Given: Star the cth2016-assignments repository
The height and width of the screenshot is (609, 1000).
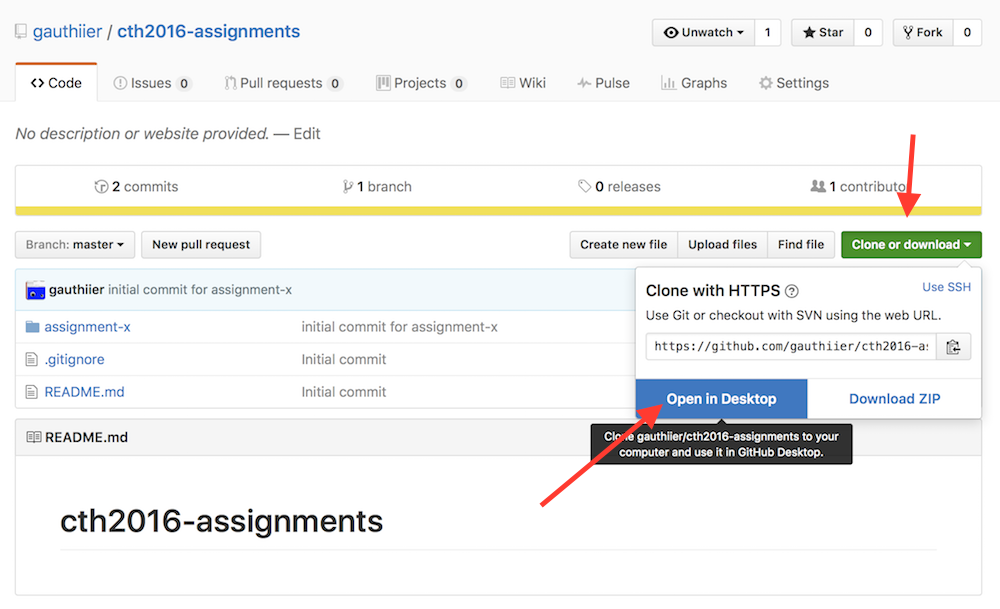Looking at the screenshot, I should (x=823, y=32).
